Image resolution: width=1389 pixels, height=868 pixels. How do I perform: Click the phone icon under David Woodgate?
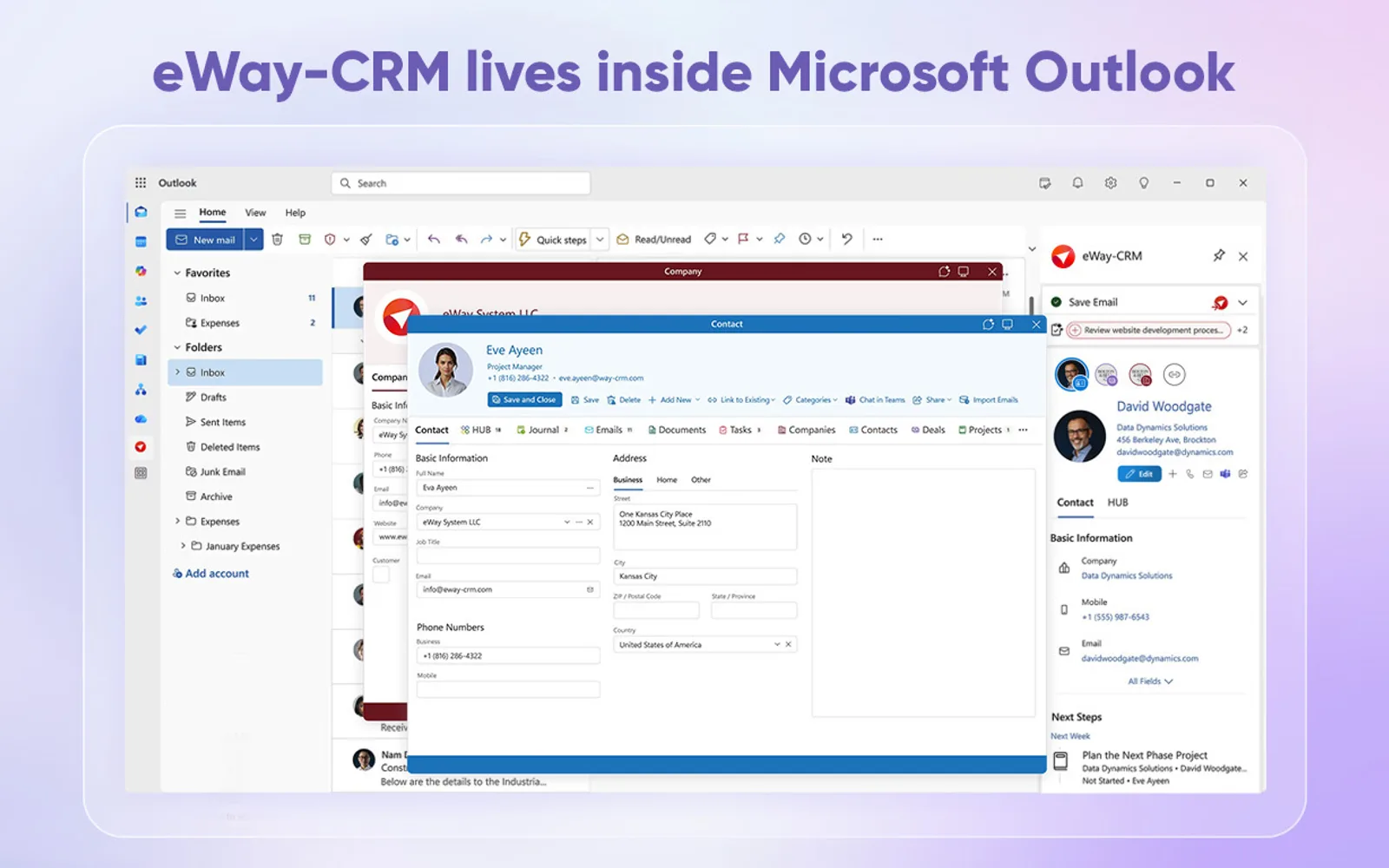click(1190, 474)
